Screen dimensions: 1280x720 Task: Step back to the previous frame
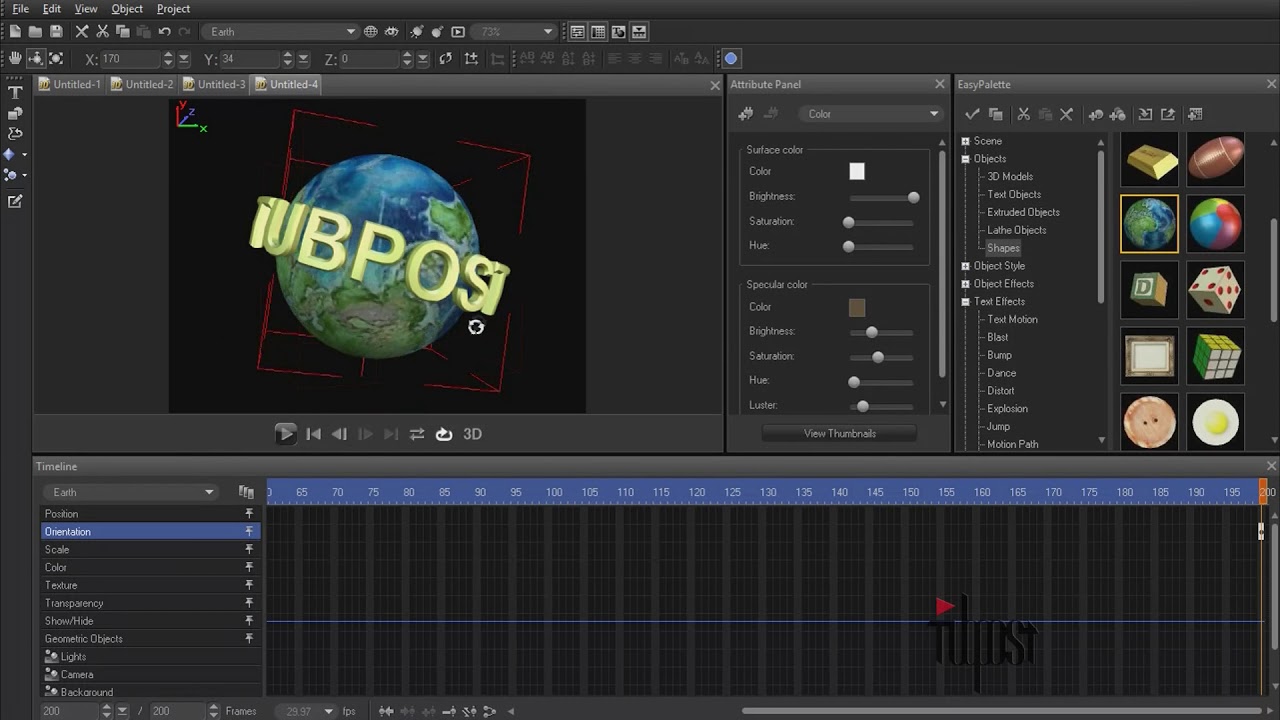339,434
